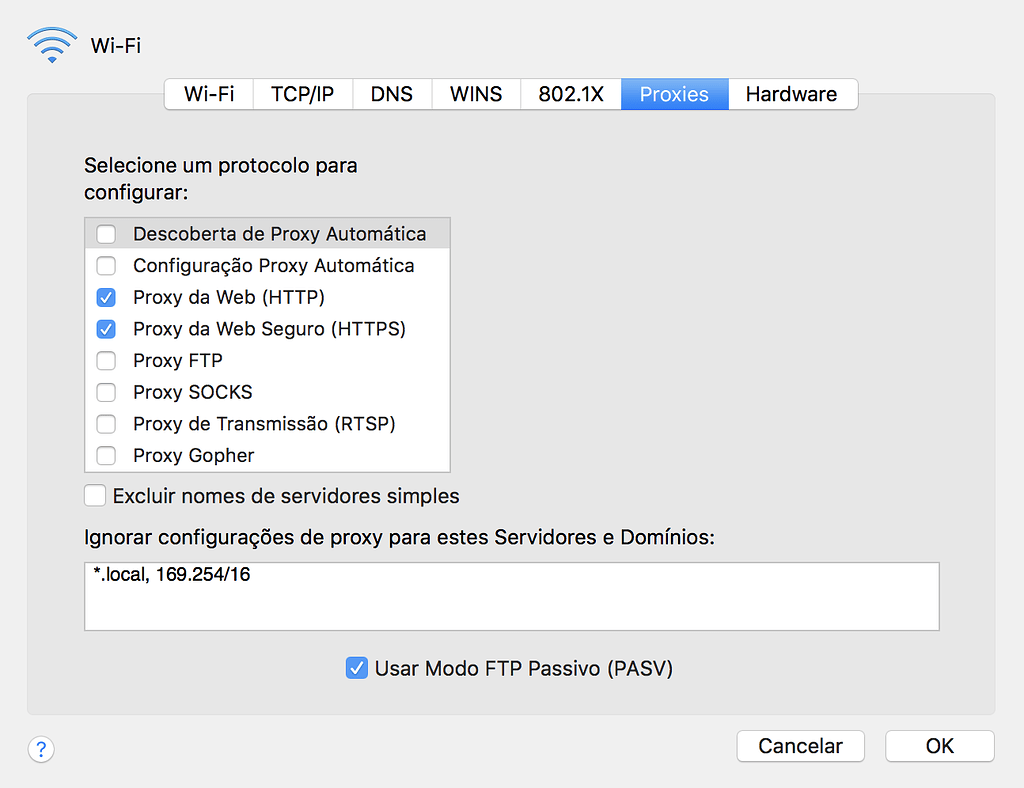Go to the Hardware tab
Screen dimensions: 1024x788
[x=792, y=94]
